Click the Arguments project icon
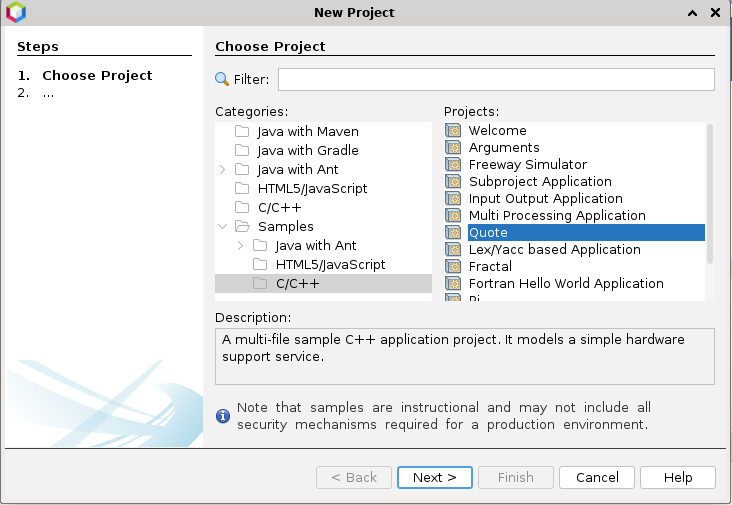Image resolution: width=732 pixels, height=505 pixels. [x=453, y=148]
